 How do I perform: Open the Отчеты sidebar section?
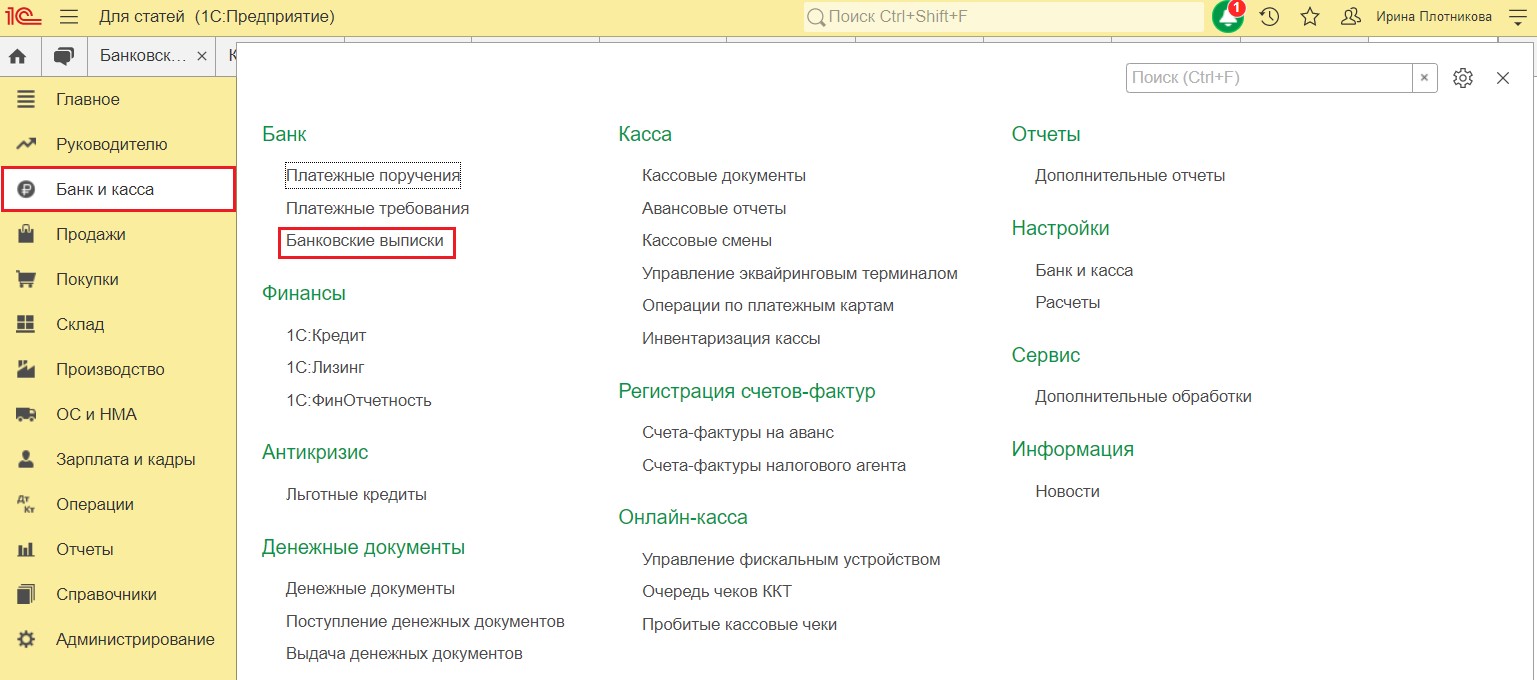point(118,549)
